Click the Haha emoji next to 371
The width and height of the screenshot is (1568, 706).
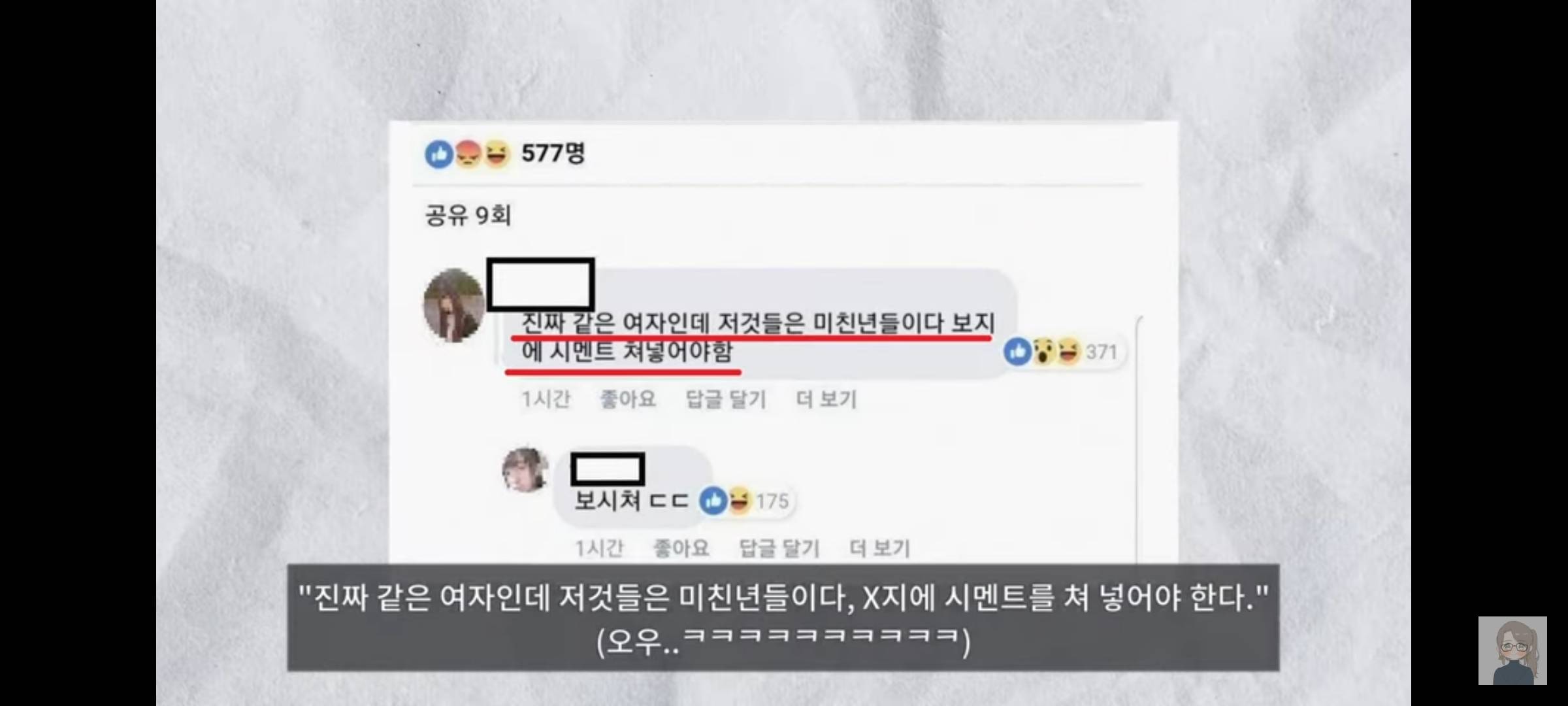1069,352
